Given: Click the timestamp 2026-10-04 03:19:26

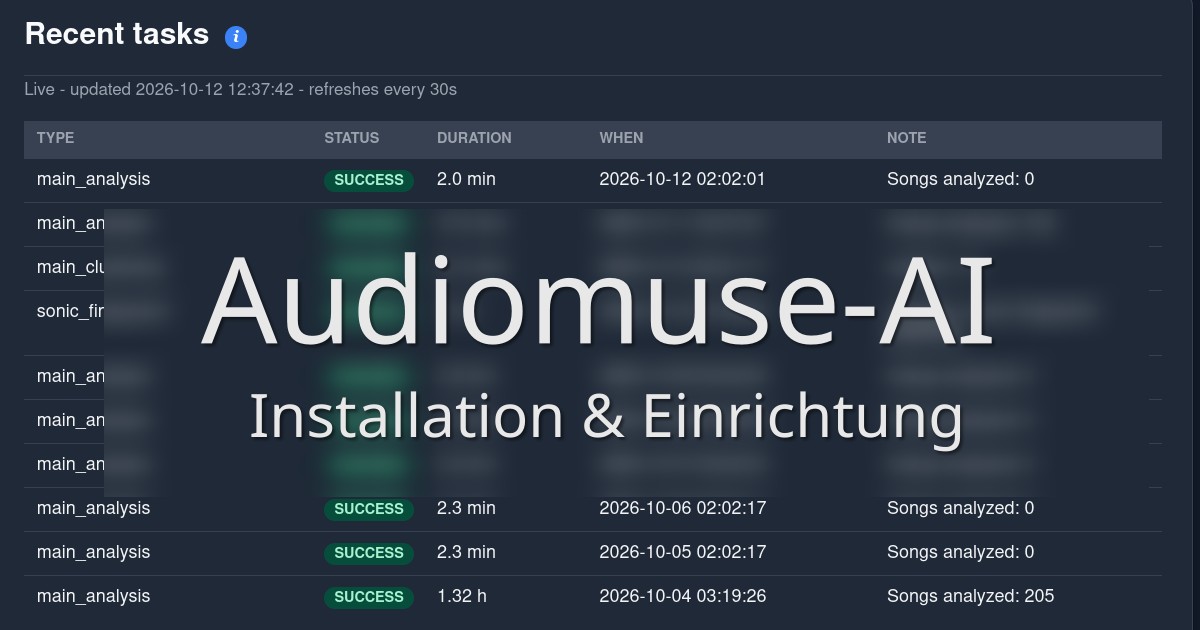Looking at the screenshot, I should [x=682, y=596].
